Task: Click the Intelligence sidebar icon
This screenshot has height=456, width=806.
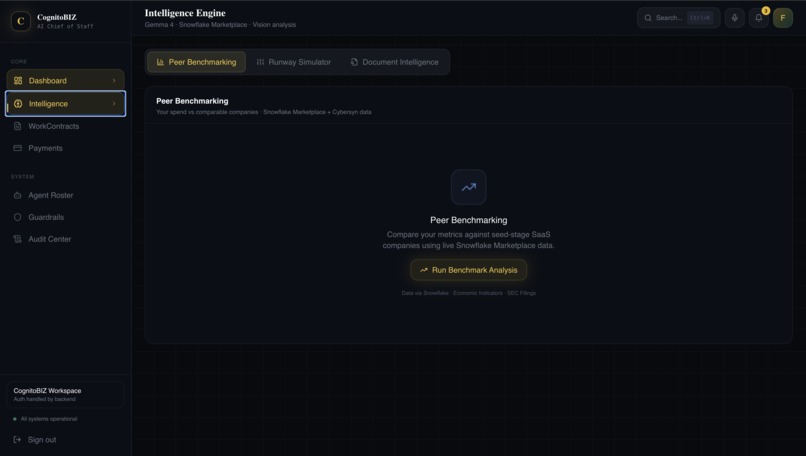Action: pos(18,103)
